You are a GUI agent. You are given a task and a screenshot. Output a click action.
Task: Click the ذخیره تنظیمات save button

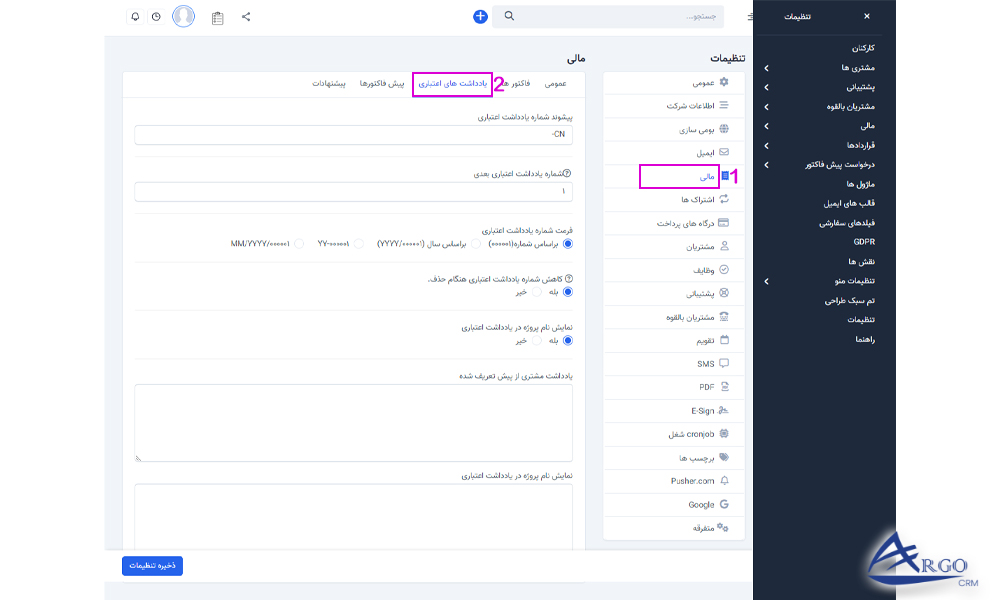(151, 565)
